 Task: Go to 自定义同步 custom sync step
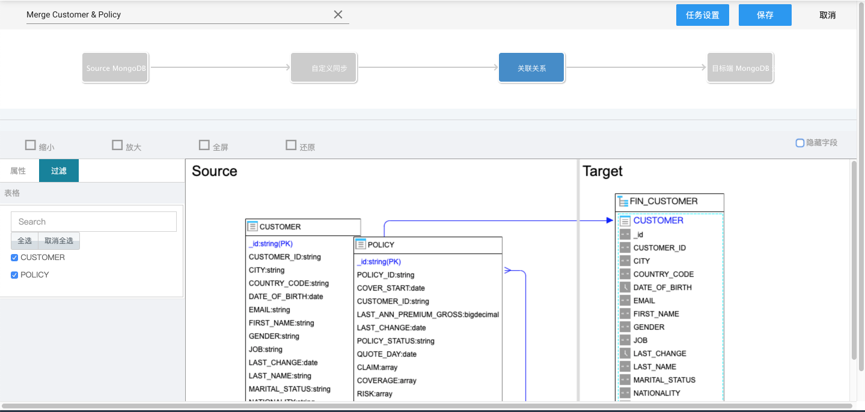tap(324, 68)
